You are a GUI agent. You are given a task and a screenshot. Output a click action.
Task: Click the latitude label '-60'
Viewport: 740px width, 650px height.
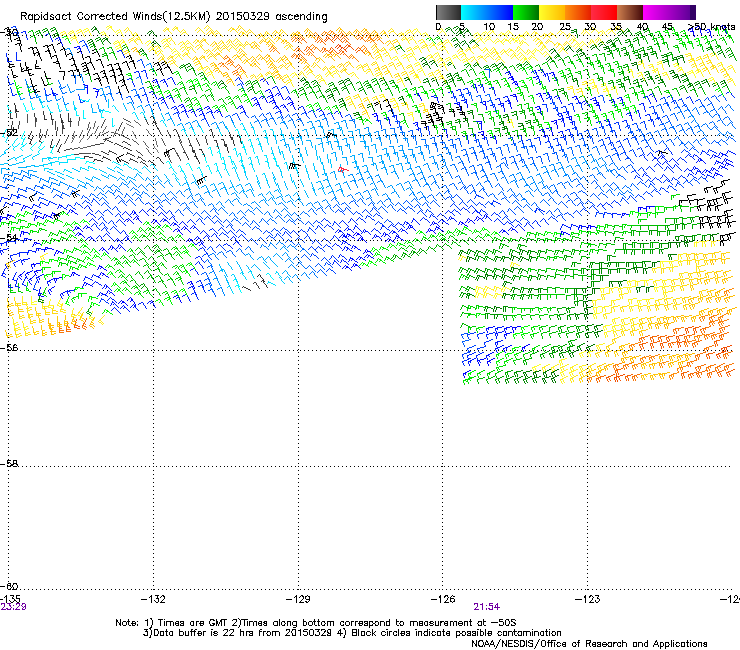tap(9, 586)
